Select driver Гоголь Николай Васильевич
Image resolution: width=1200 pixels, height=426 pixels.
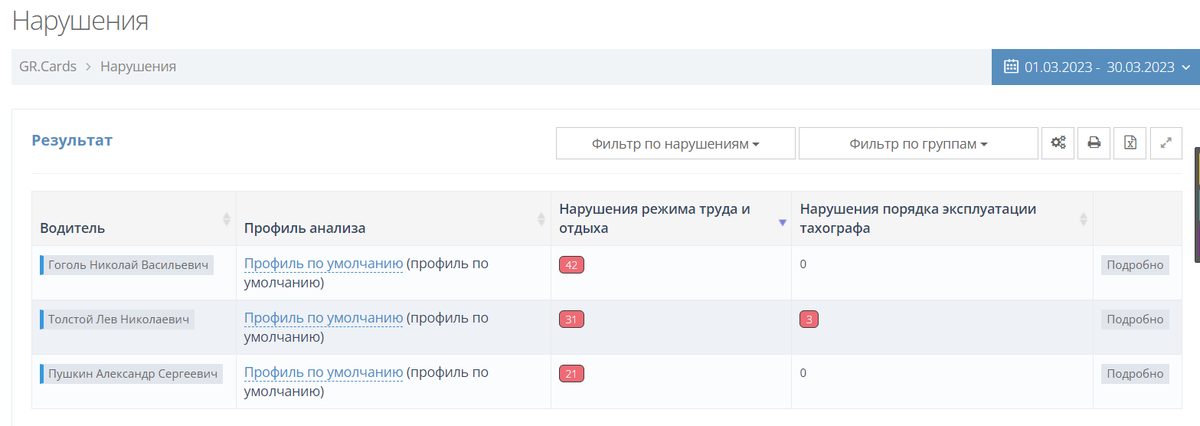(126, 265)
